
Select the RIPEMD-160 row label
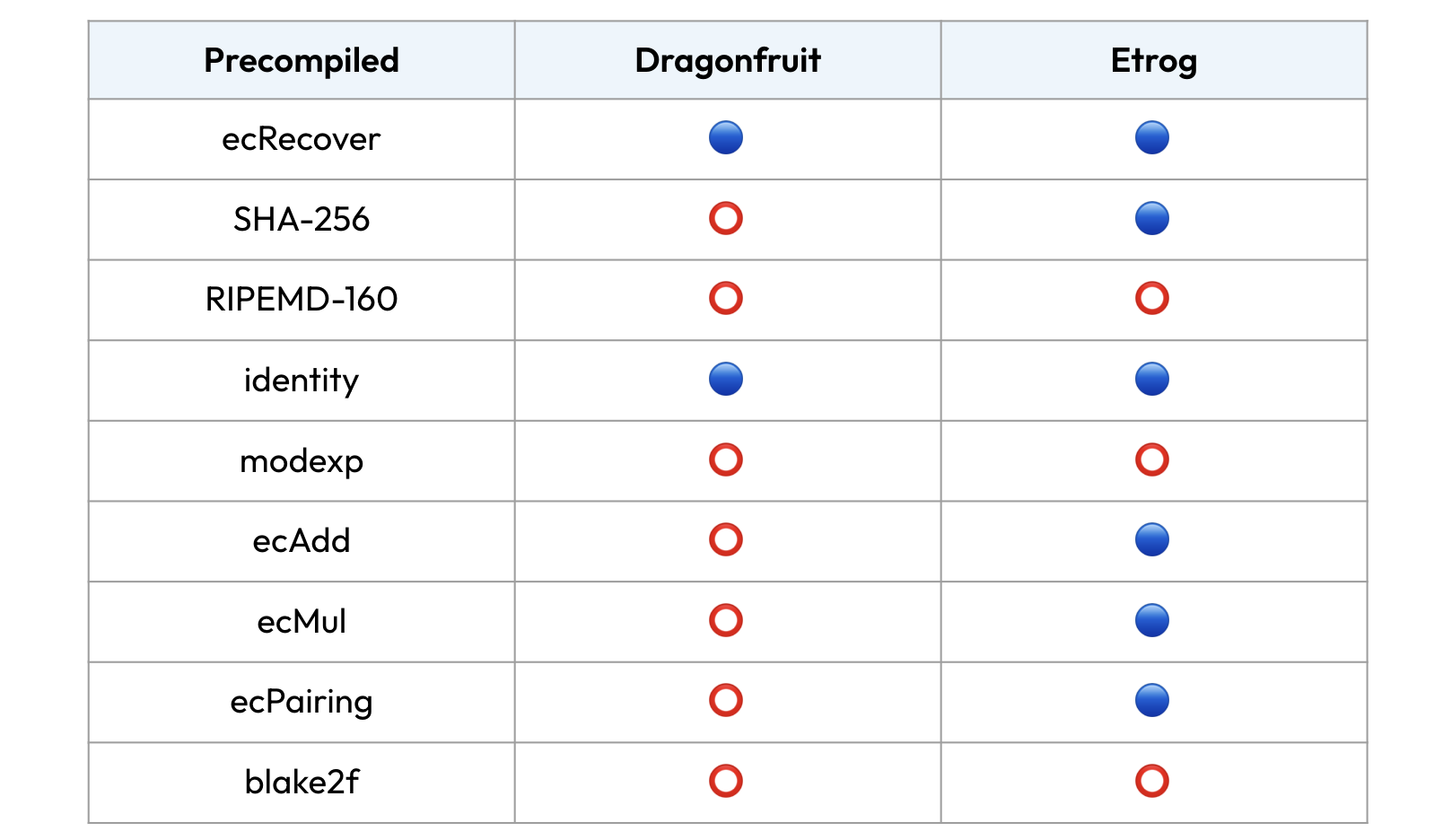[x=302, y=299]
